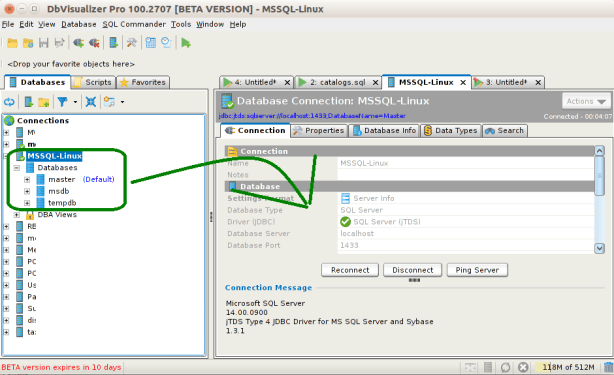The image size is (614, 375).
Task: Select the tempdb database tree item
Action: tap(62, 203)
